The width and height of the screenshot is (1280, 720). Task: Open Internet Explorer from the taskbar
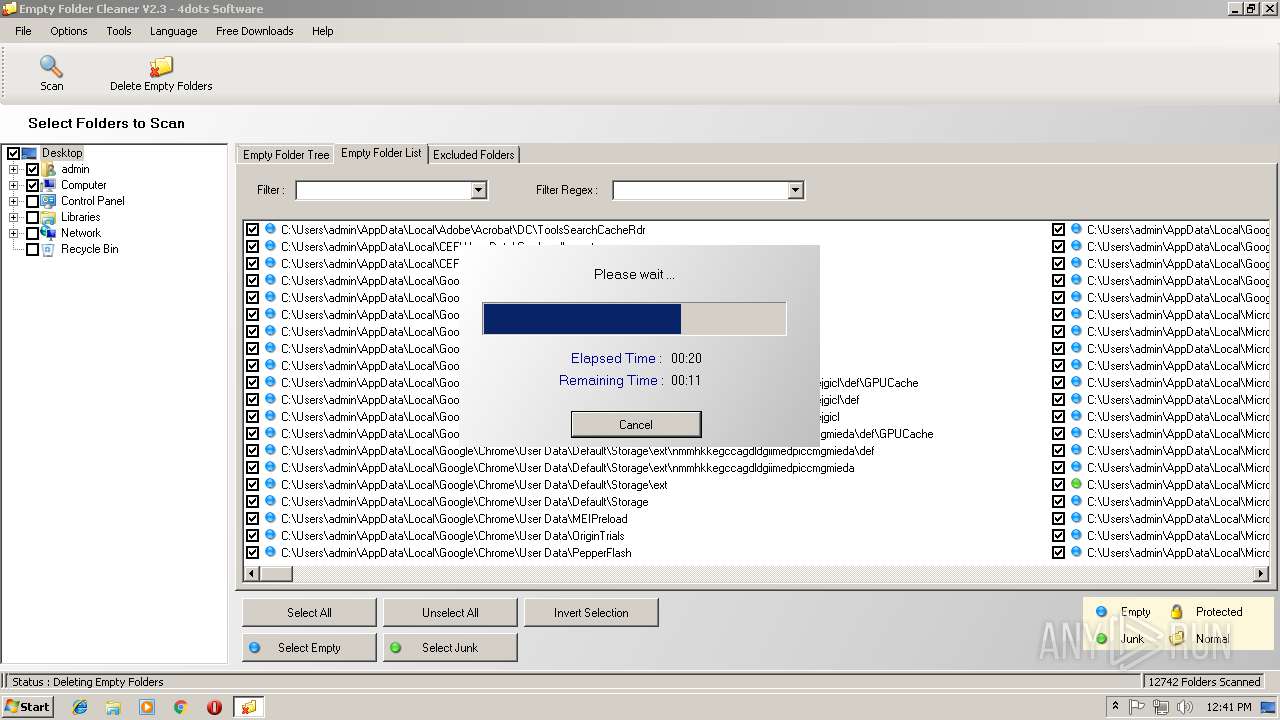coord(80,707)
